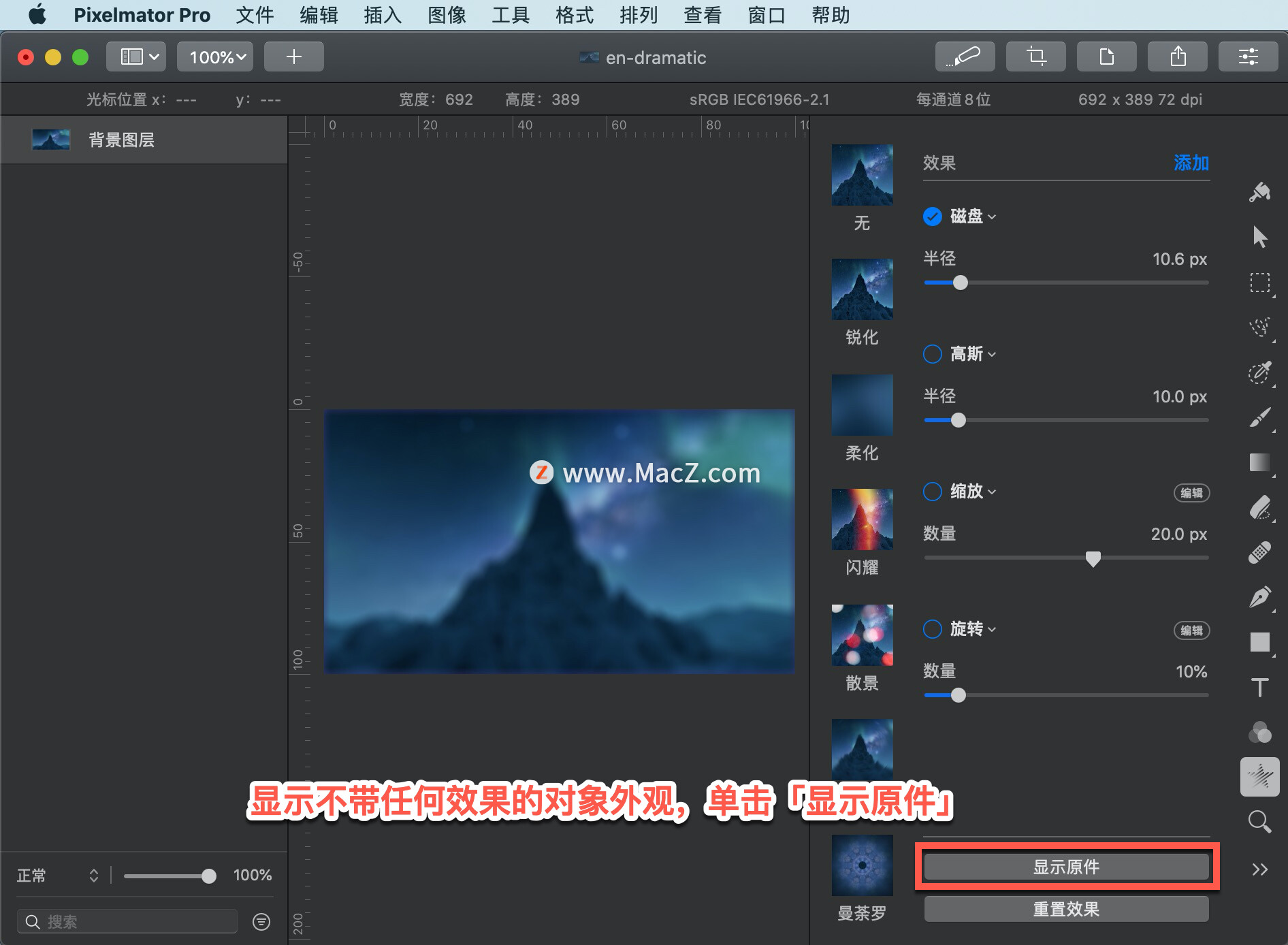Open the 格式 menu

[575, 15]
